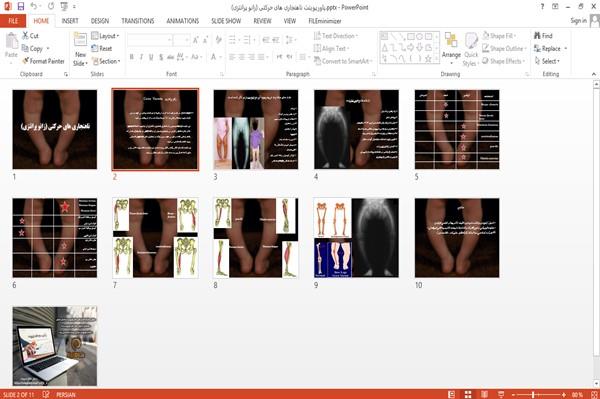
Task: Click Decrease Font Size icon
Action: tap(206, 40)
